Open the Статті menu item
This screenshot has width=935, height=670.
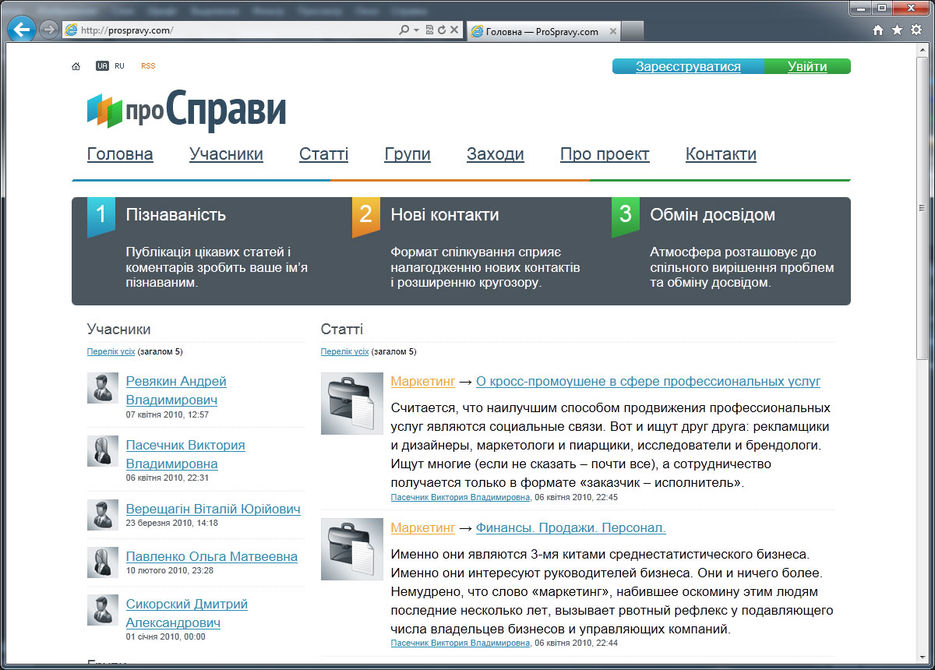[324, 154]
